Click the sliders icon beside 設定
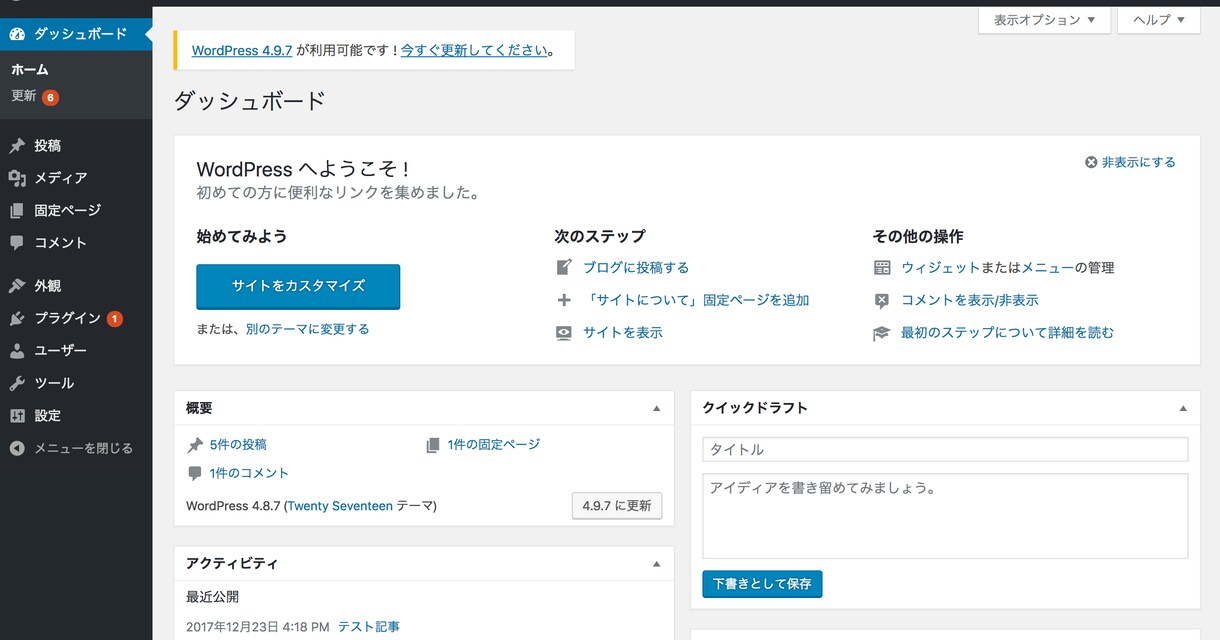This screenshot has width=1220, height=640. [x=17, y=416]
